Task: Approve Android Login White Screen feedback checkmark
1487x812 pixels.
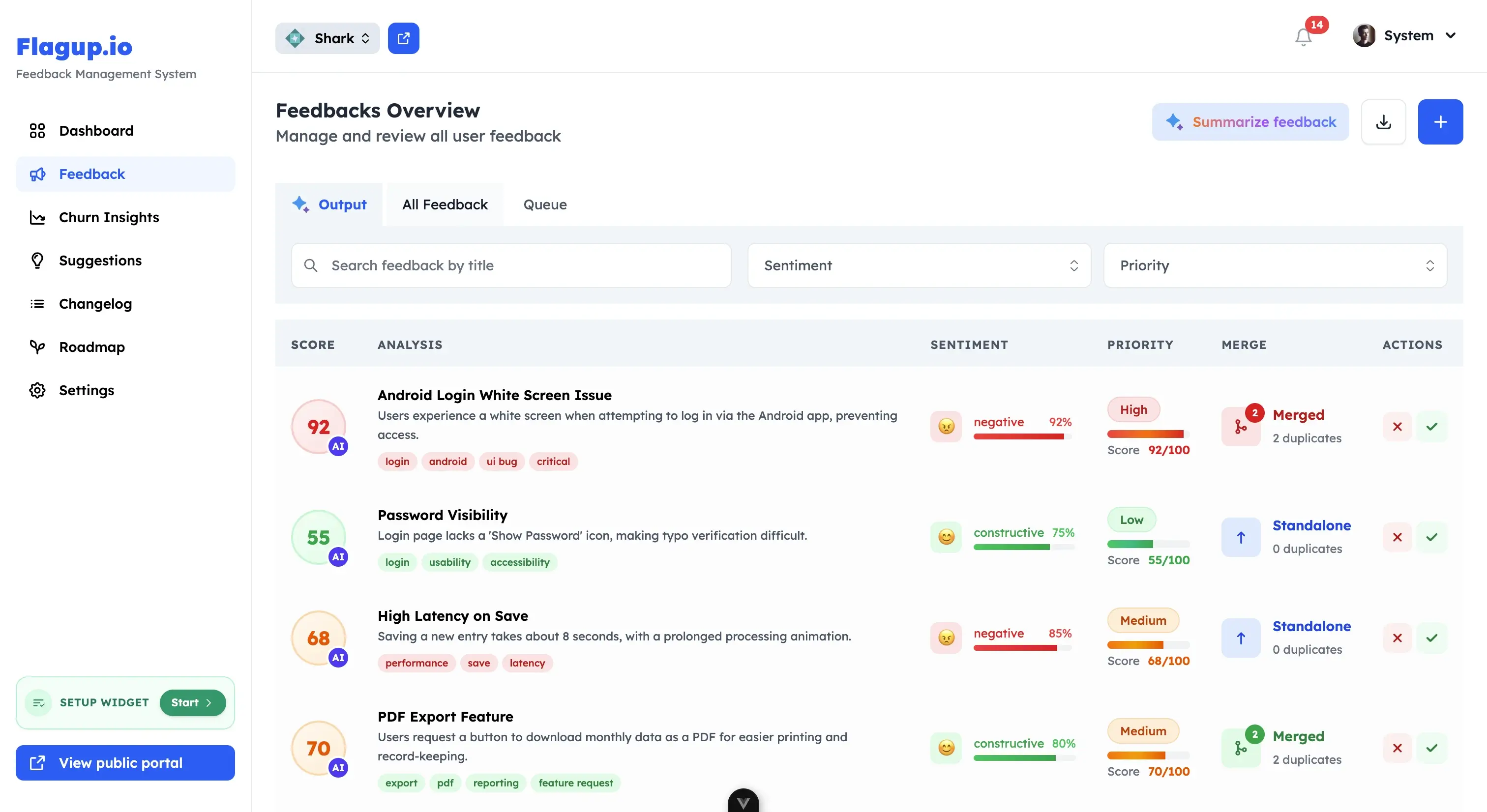Action: [x=1431, y=427]
